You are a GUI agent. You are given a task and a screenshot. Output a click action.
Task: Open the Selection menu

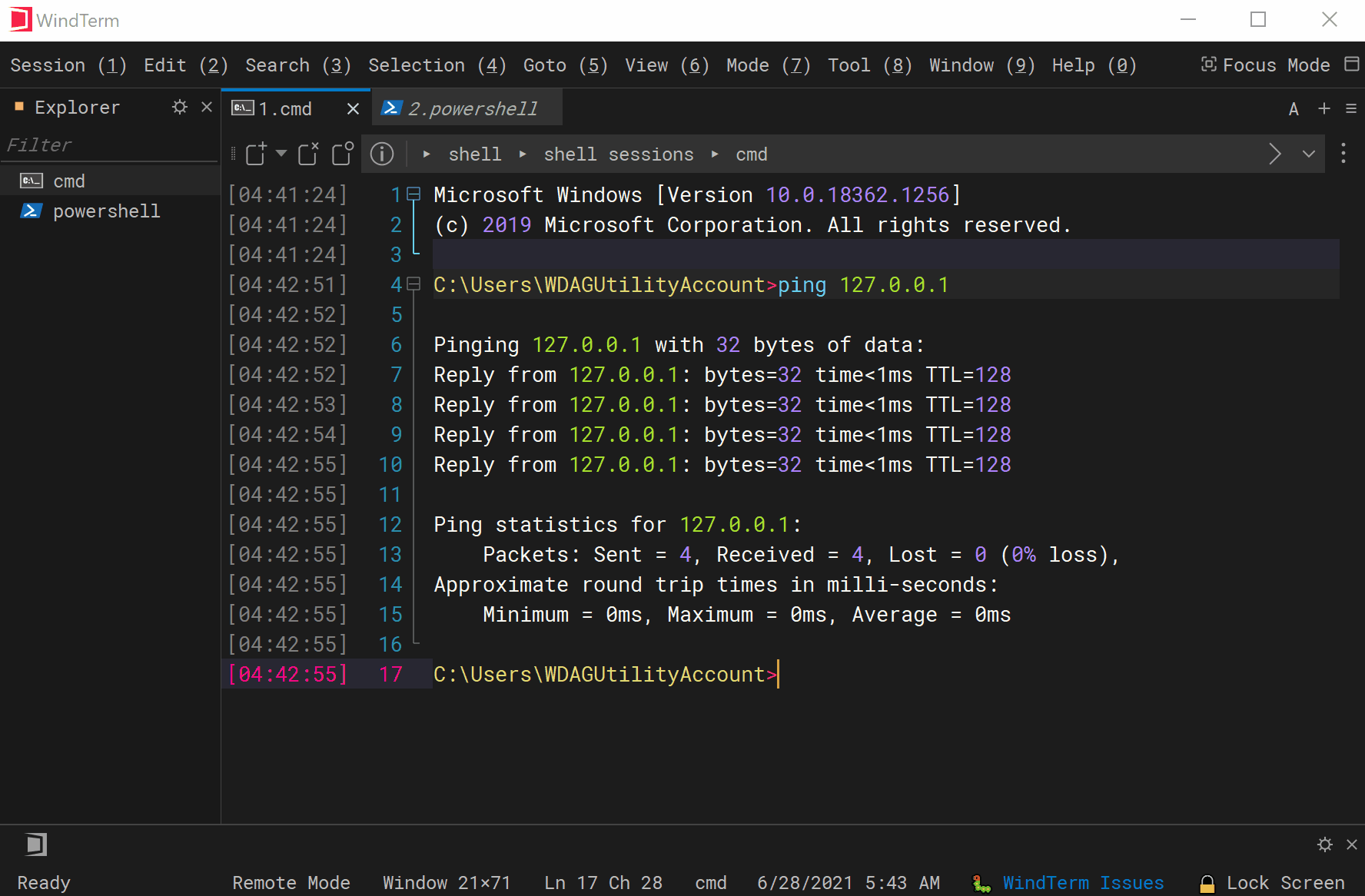click(437, 65)
